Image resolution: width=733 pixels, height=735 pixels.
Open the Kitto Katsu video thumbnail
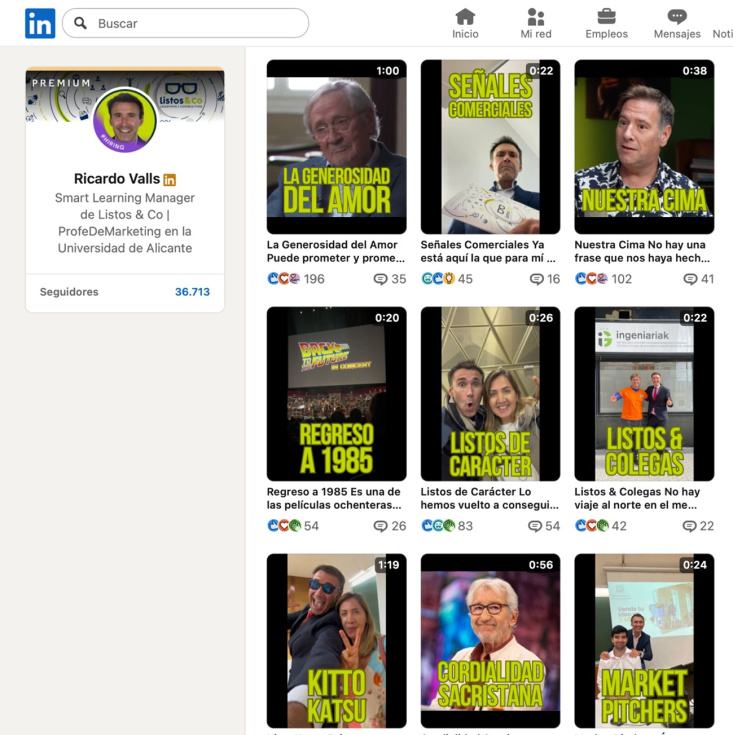click(x=336, y=640)
